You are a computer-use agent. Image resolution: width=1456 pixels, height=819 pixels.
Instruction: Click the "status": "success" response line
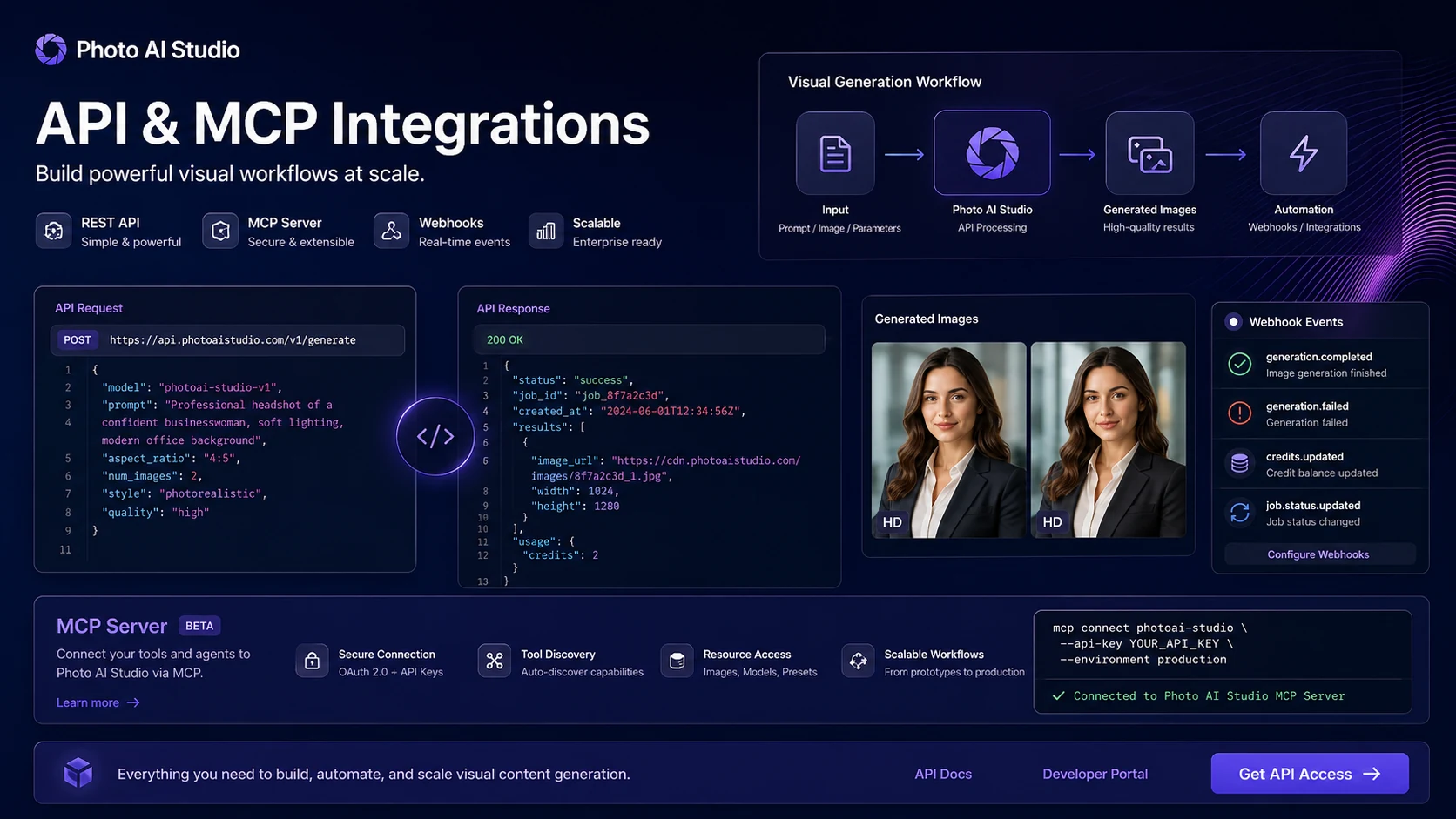click(573, 380)
